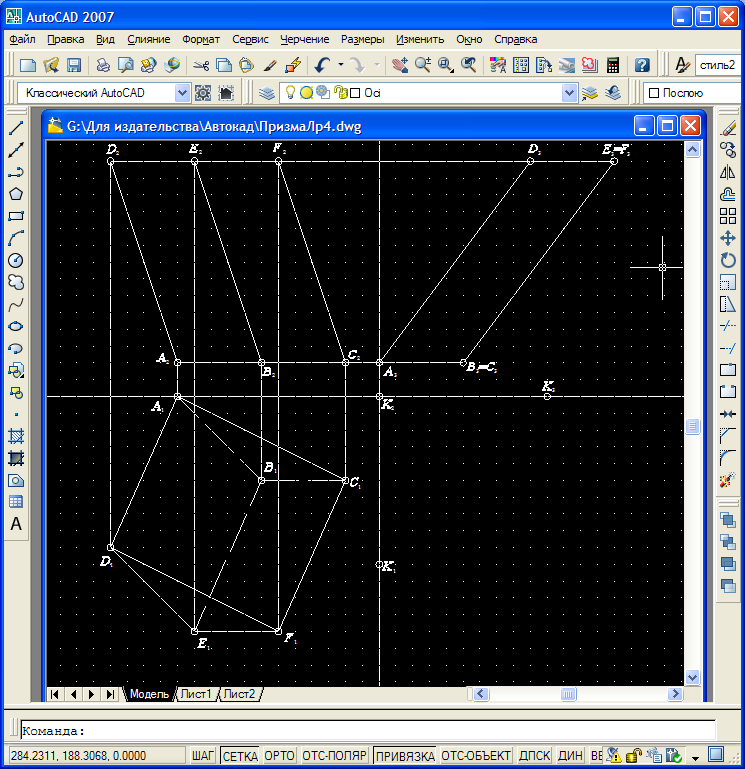The height and width of the screenshot is (769, 745).
Task: Click the Команда command line input
Action: [x=368, y=731]
